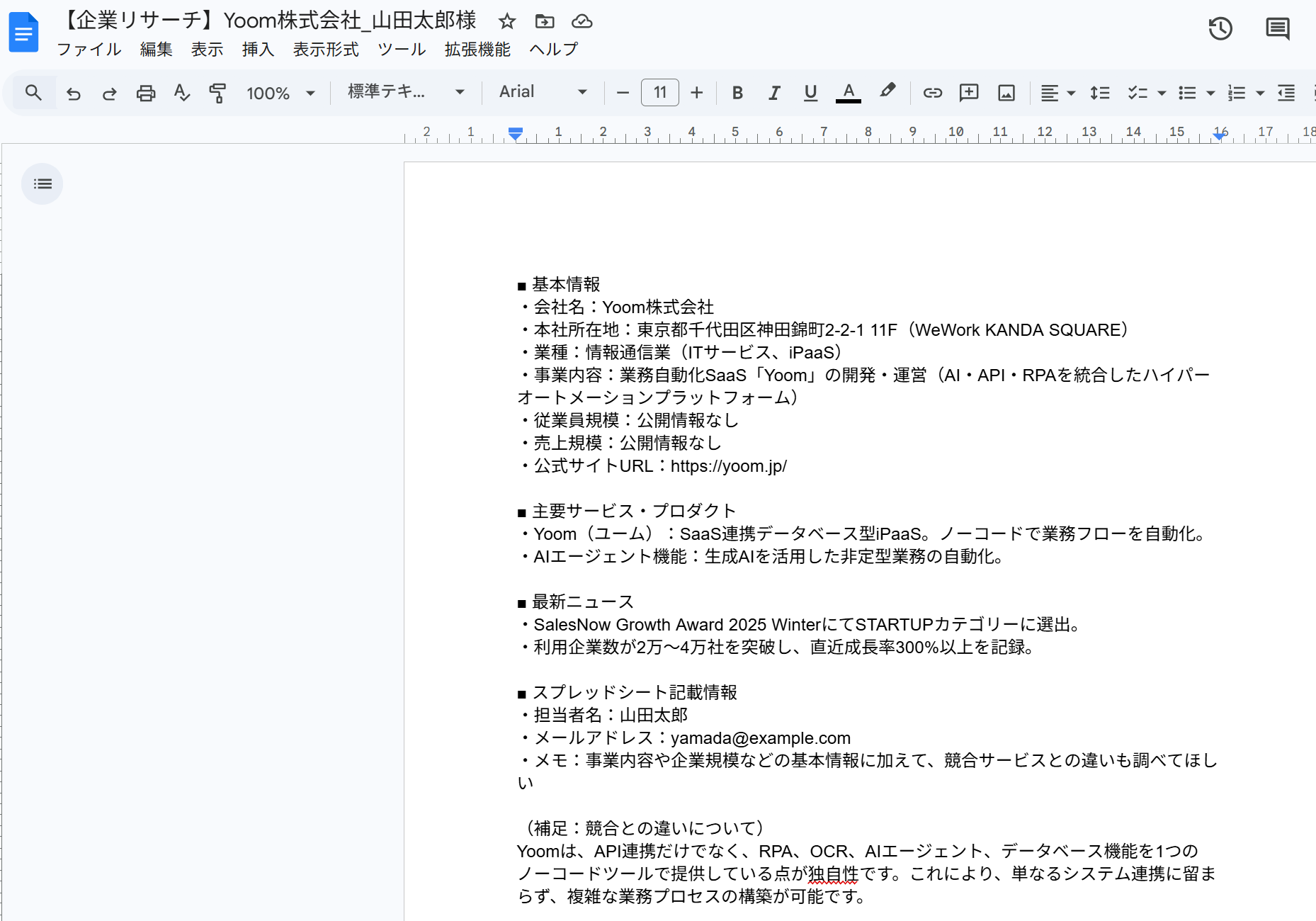Toggle bold formatting
This screenshot has width=1316, height=921.
tap(737, 93)
